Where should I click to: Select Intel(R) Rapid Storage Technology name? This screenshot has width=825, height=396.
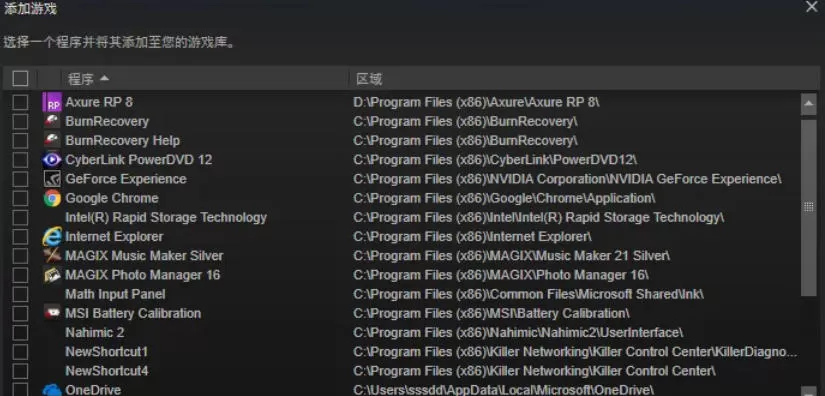click(x=166, y=218)
